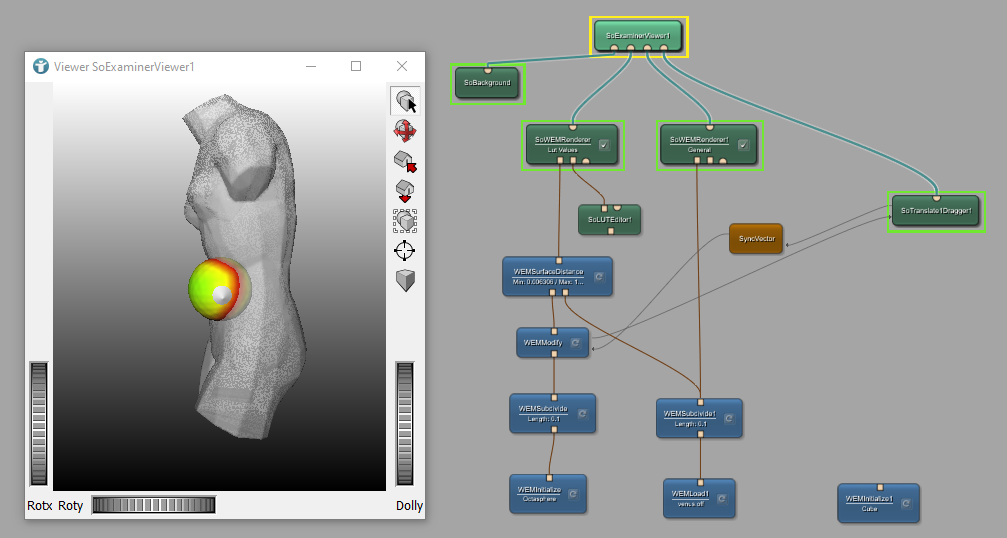This screenshot has height=538, width=1007.
Task: Click the Rotx vertical thumbwheel
Action: pos(39,422)
